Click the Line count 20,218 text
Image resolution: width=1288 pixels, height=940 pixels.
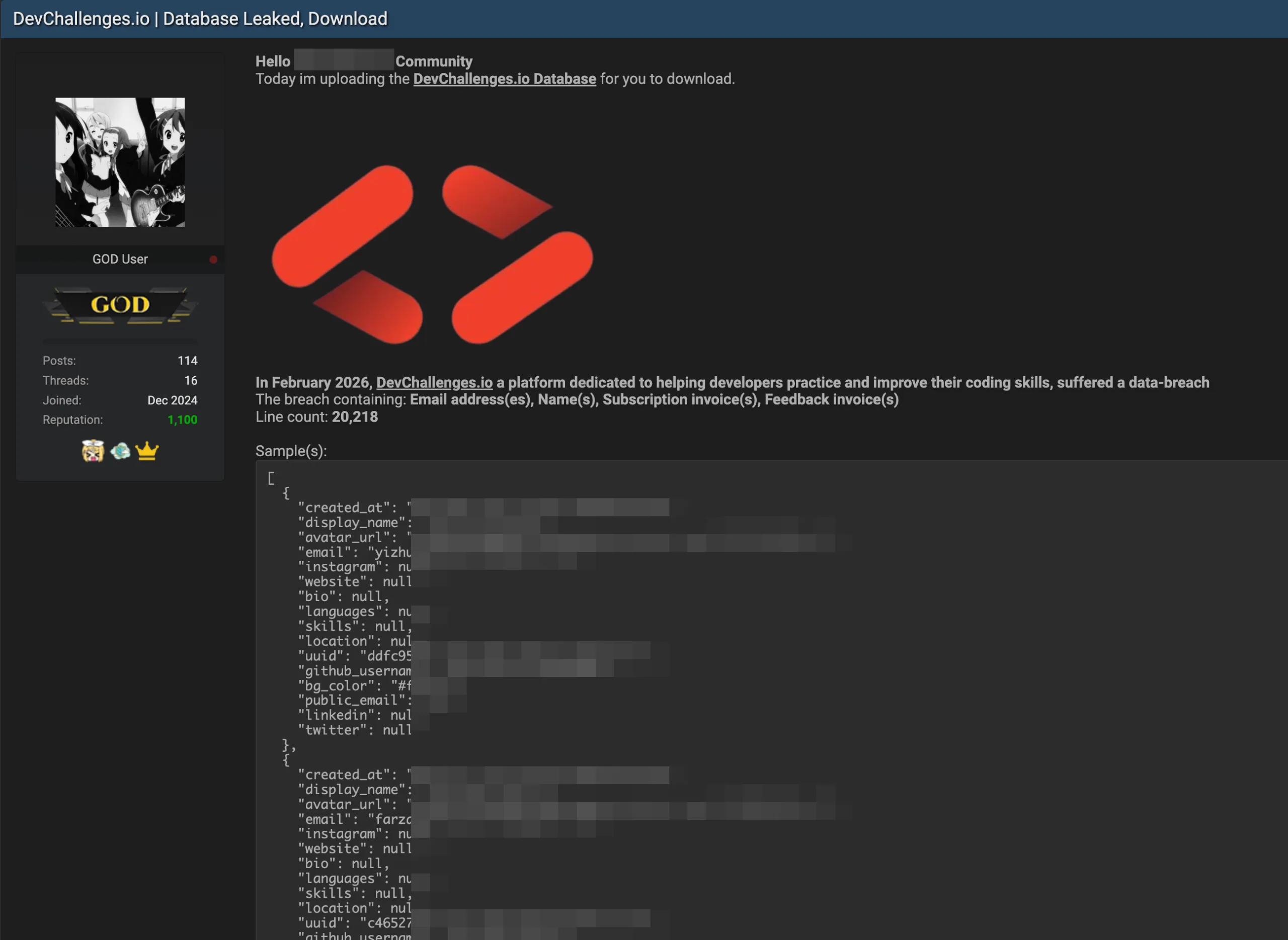316,417
